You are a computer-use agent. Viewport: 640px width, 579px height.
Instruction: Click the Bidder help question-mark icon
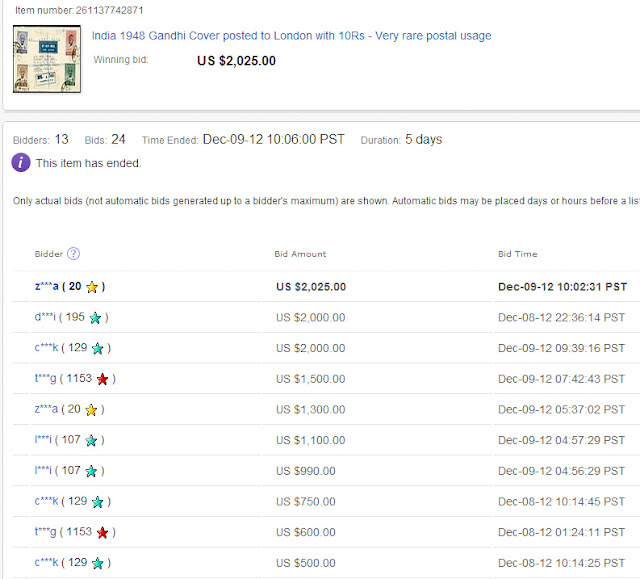(73, 254)
